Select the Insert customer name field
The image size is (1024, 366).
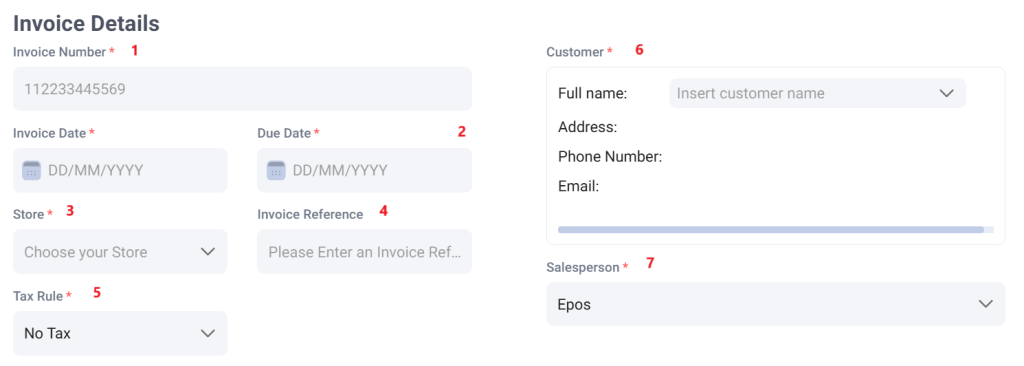[818, 93]
